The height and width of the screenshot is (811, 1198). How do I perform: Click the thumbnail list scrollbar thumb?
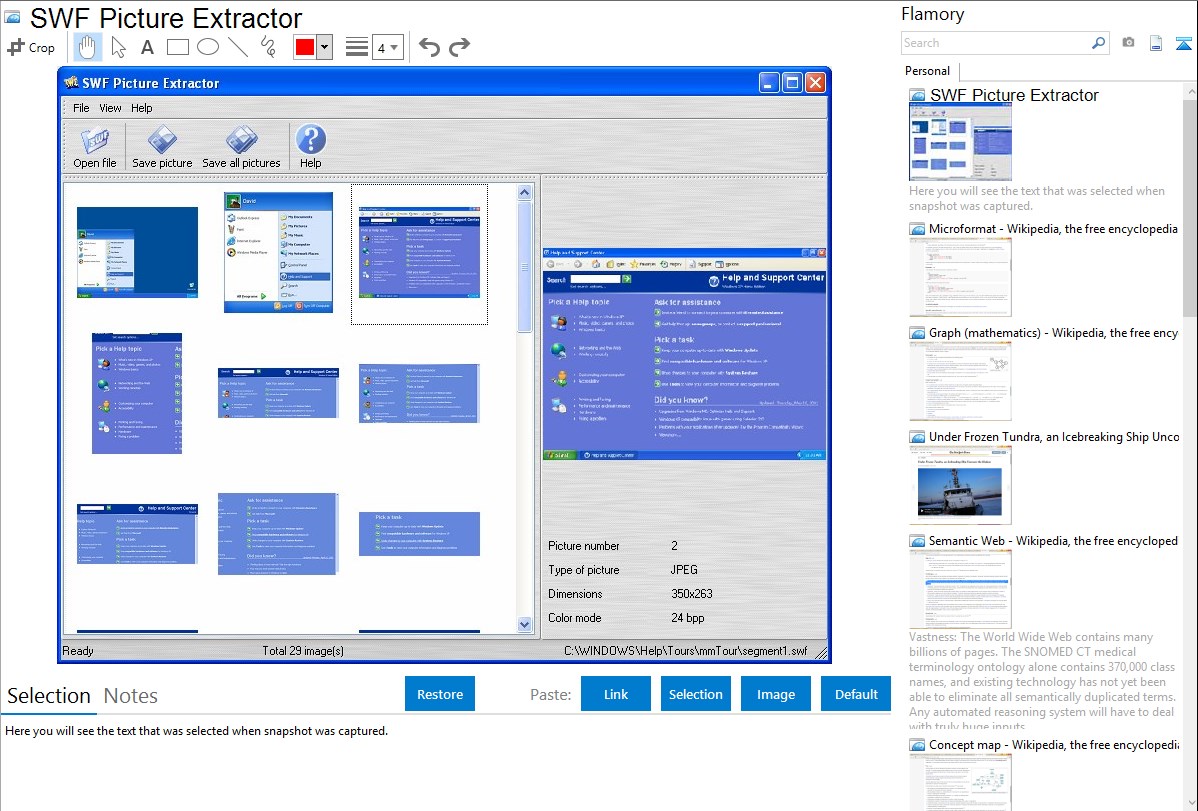pos(524,266)
